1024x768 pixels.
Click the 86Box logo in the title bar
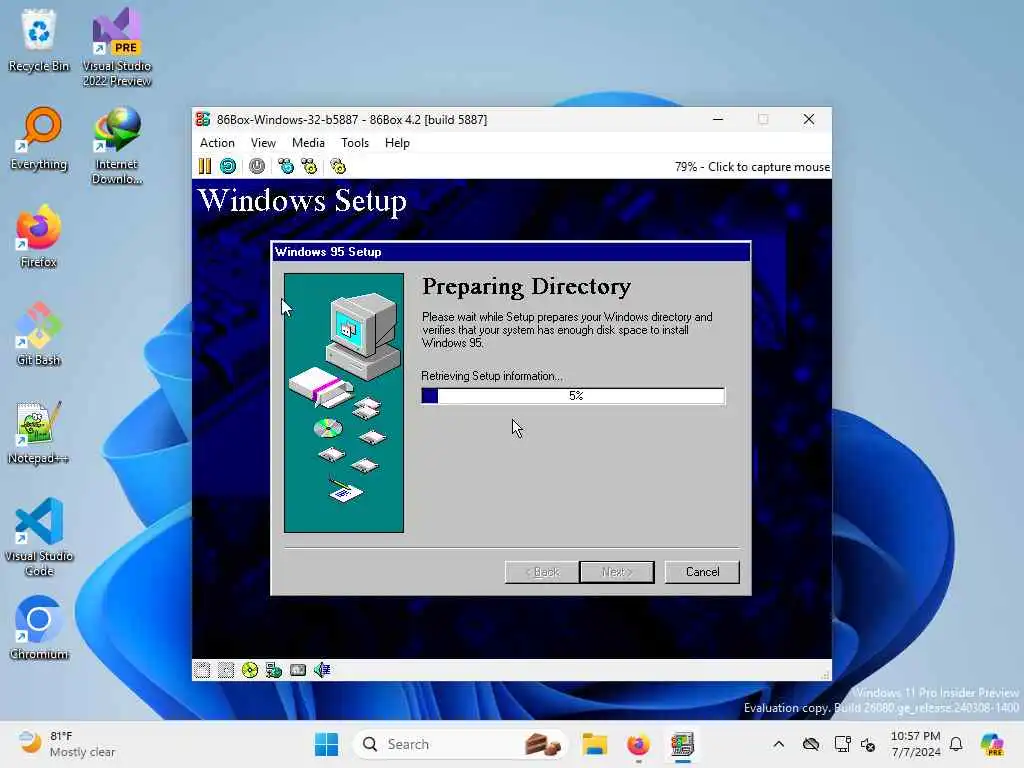pos(203,120)
